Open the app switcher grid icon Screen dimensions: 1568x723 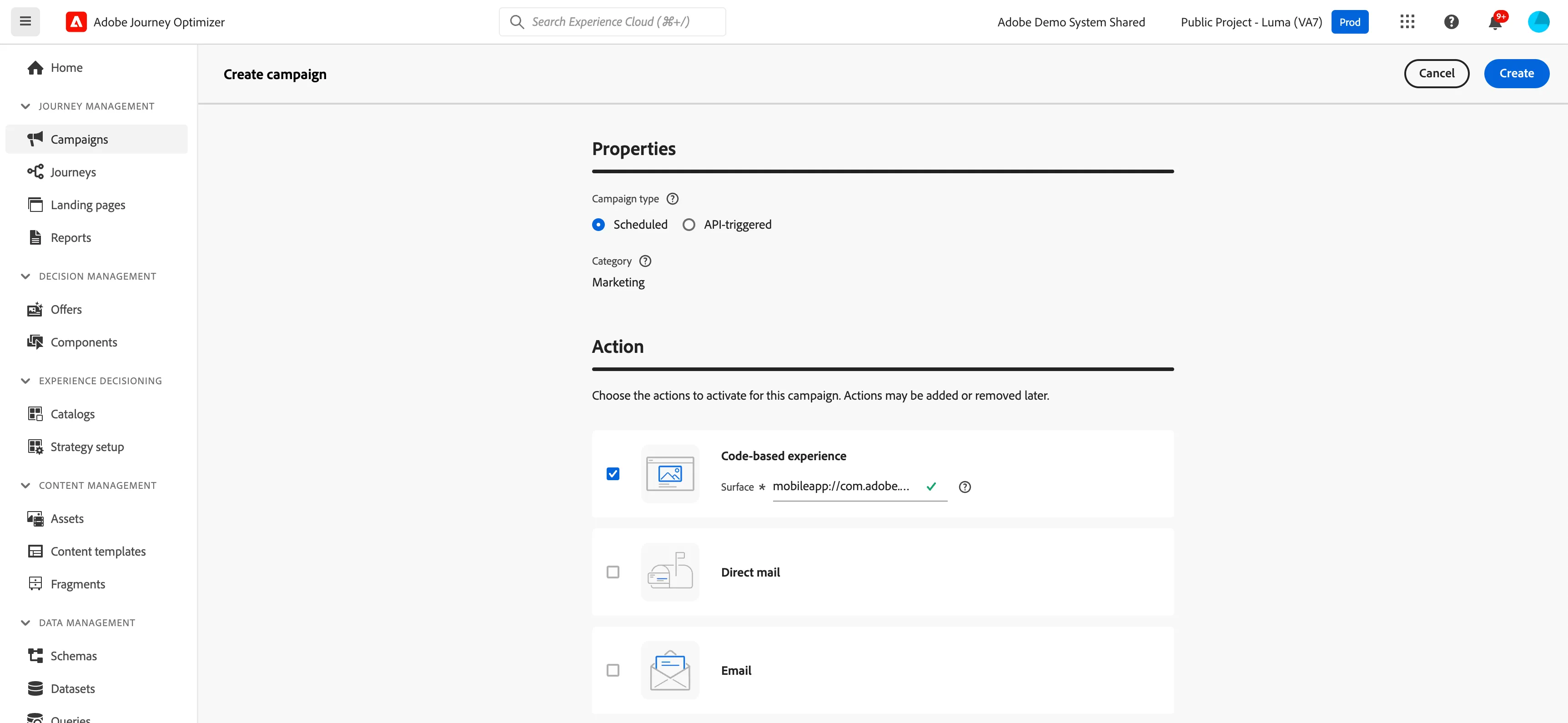(x=1407, y=22)
